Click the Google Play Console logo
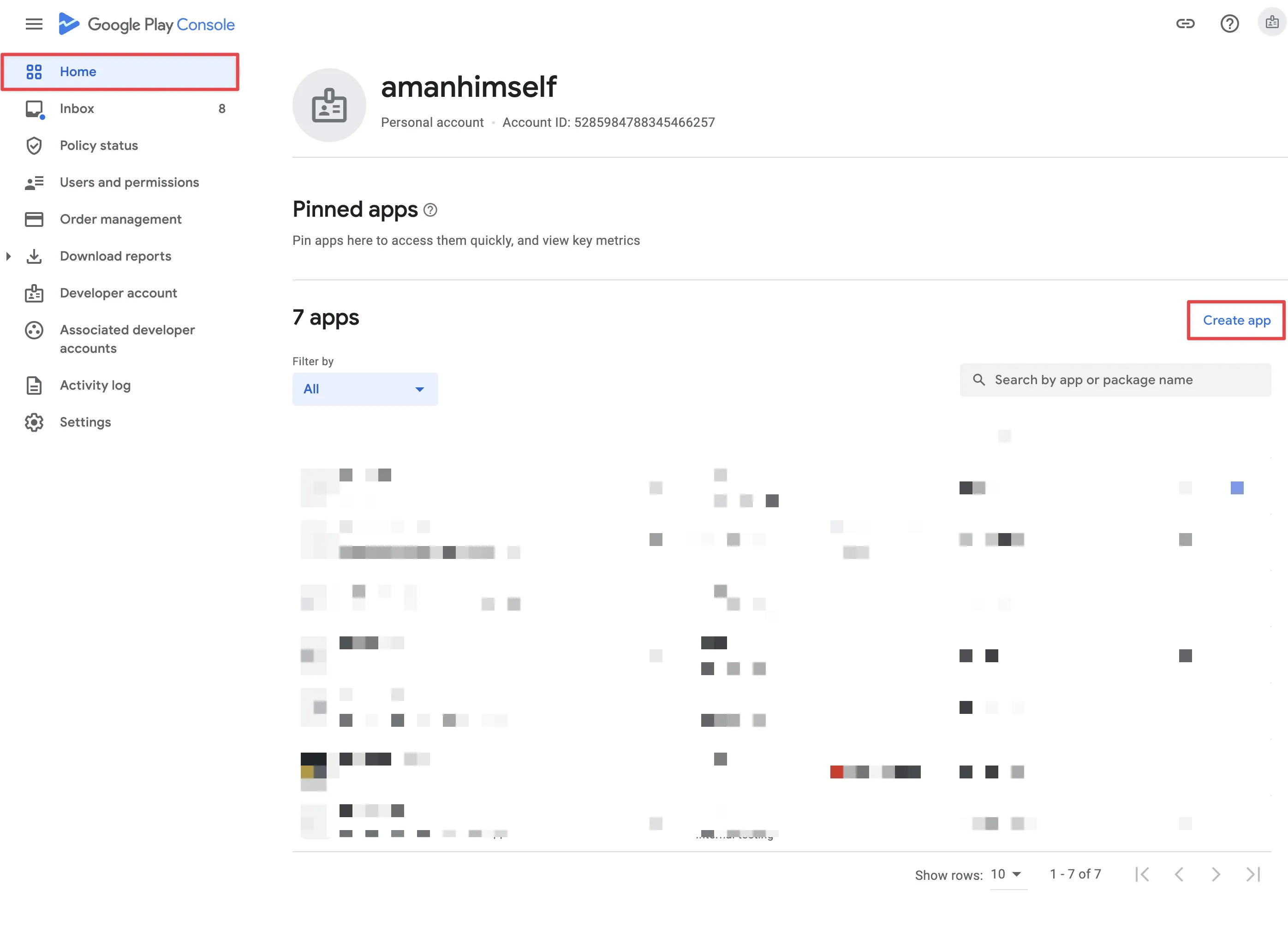 (147, 24)
